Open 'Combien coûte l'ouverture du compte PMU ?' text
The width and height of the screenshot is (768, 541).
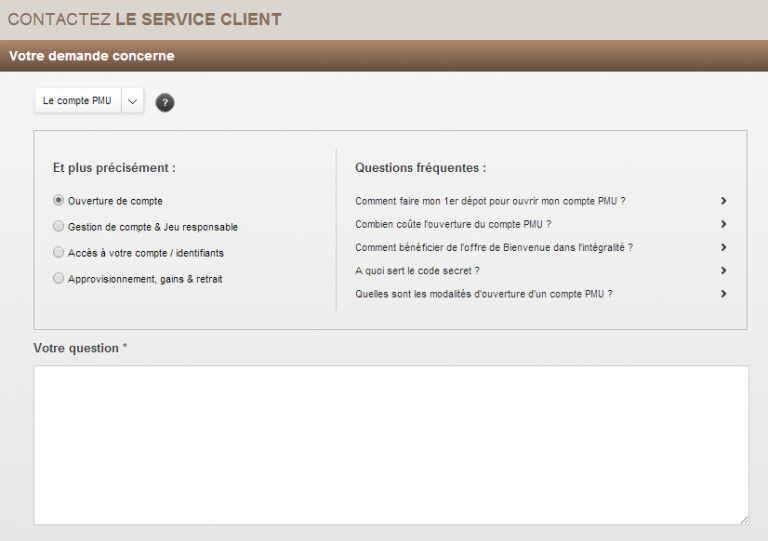453,224
